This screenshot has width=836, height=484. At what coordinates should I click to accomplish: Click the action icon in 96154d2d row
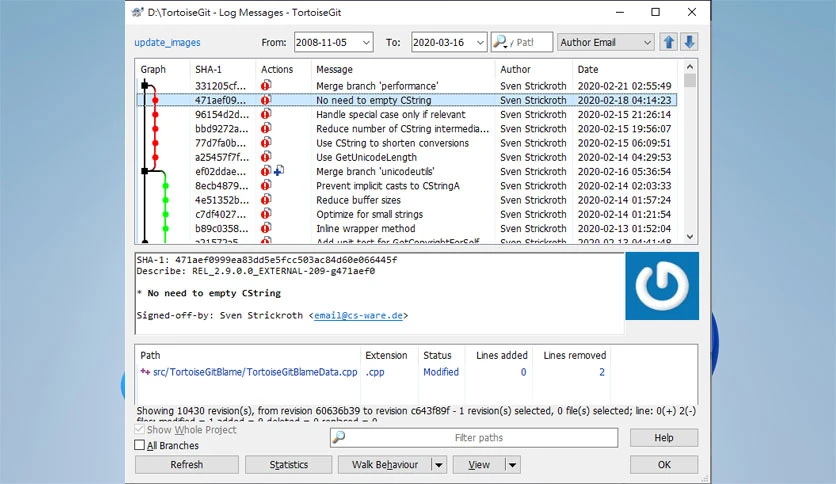click(266, 114)
